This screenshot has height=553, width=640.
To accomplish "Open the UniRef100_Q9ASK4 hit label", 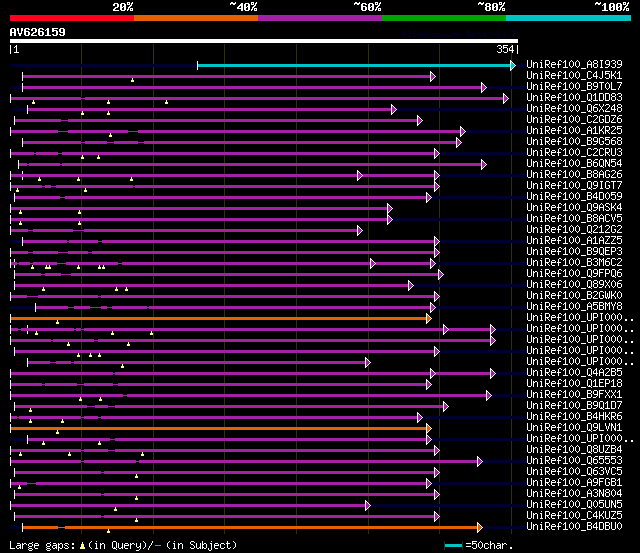I will (574, 208).
